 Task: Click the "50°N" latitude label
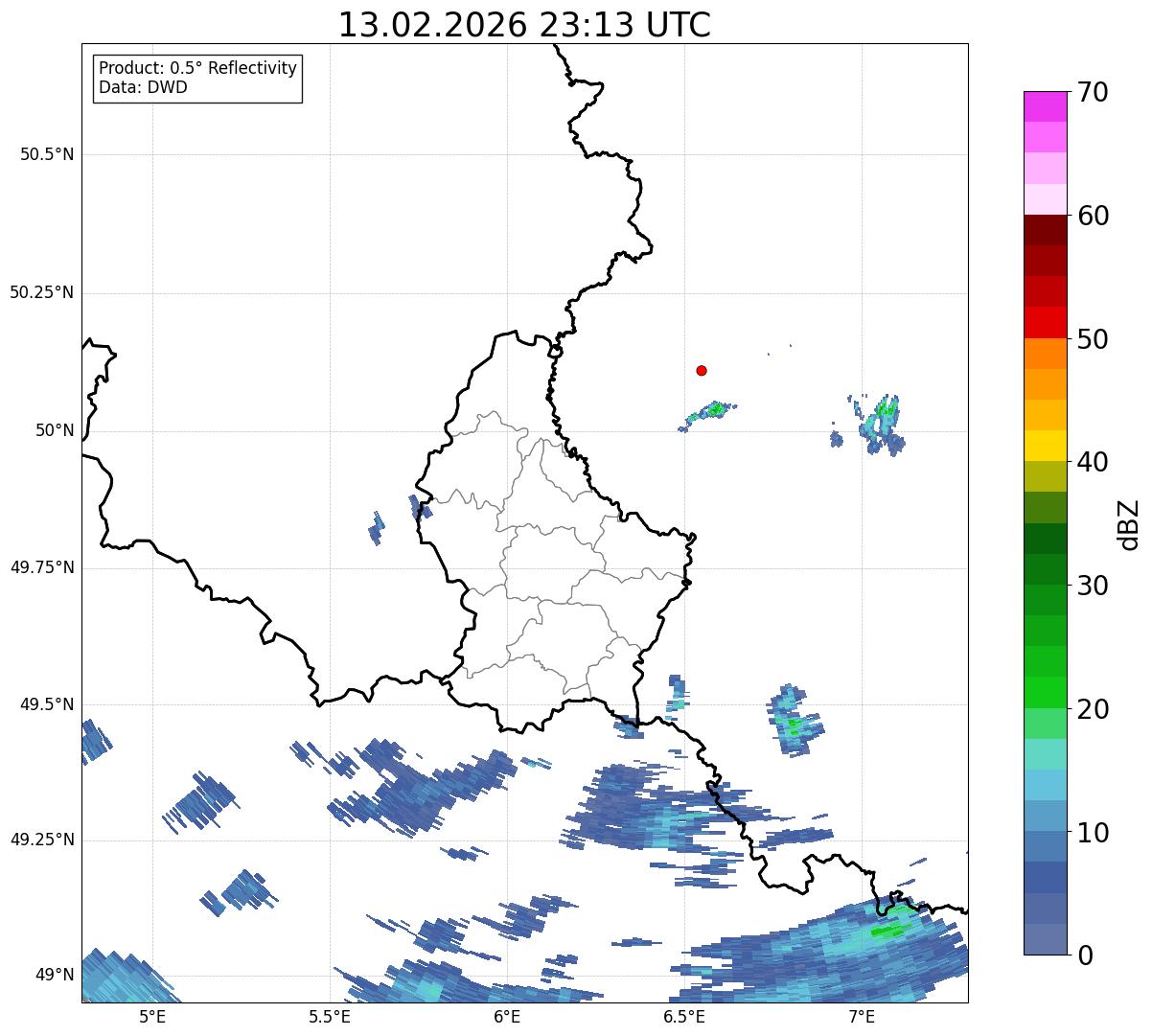pos(55,430)
